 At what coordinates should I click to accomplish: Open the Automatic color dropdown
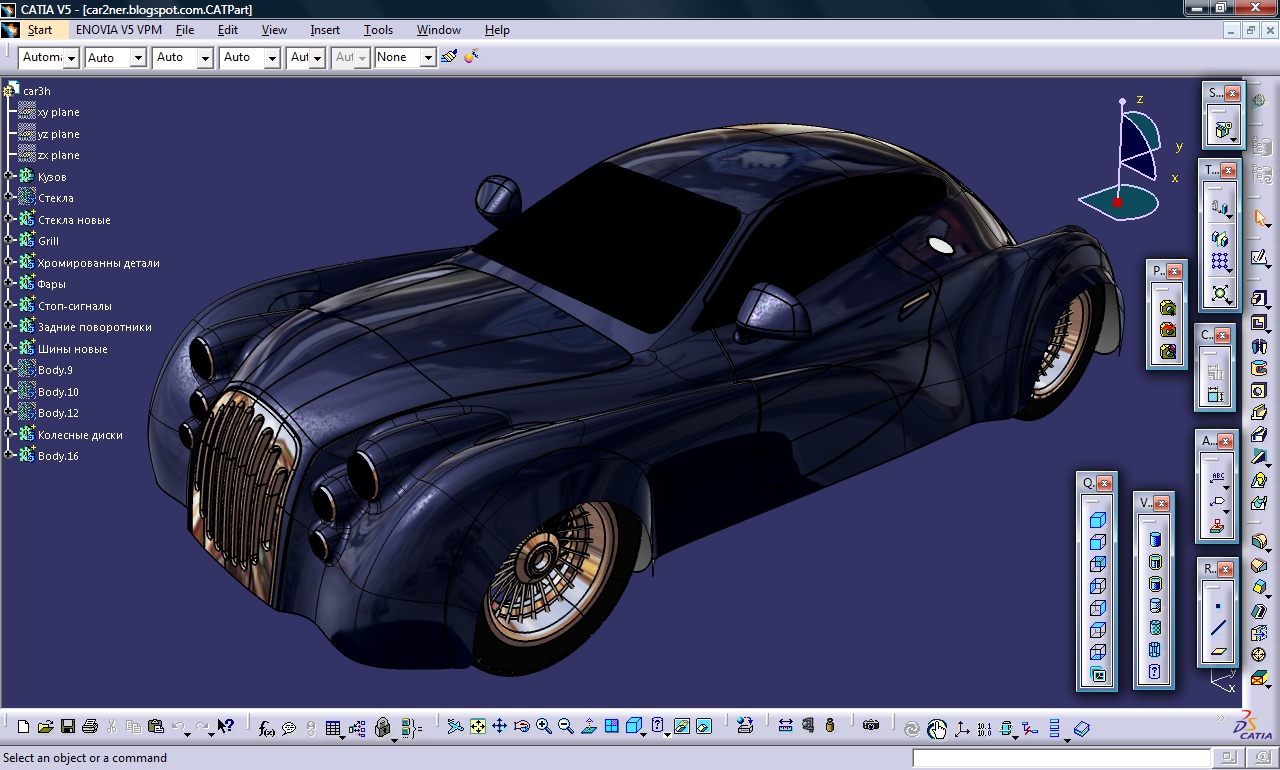71,58
